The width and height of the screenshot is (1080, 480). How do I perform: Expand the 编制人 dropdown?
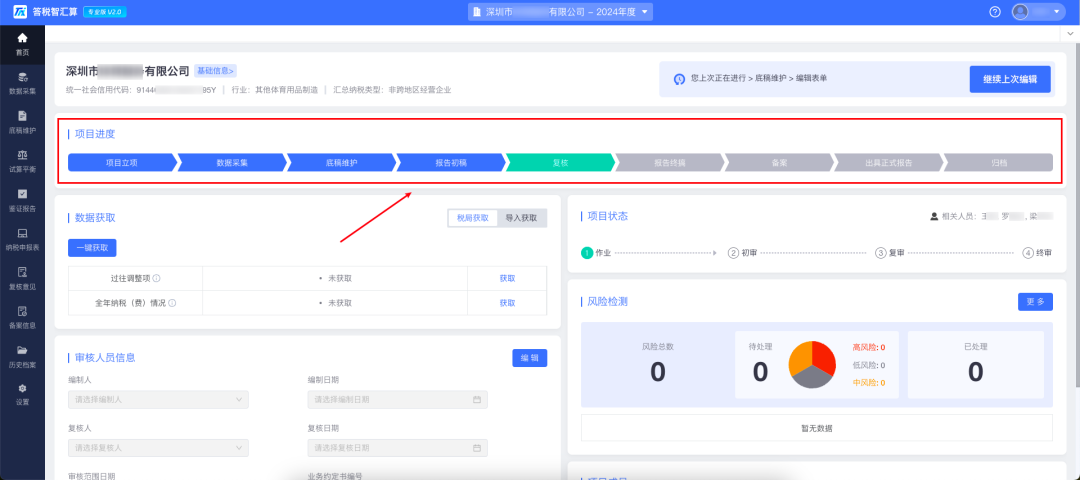[x=158, y=399]
